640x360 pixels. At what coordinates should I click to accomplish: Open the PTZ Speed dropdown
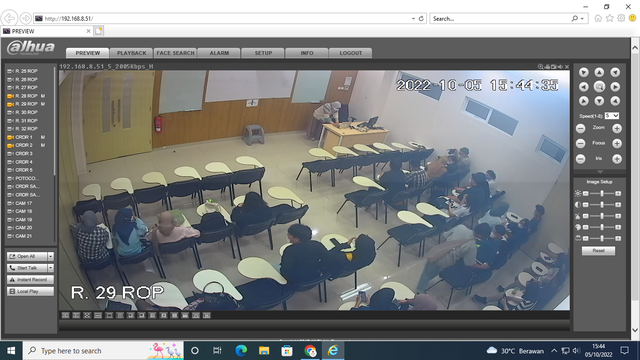pyautogui.click(x=612, y=116)
